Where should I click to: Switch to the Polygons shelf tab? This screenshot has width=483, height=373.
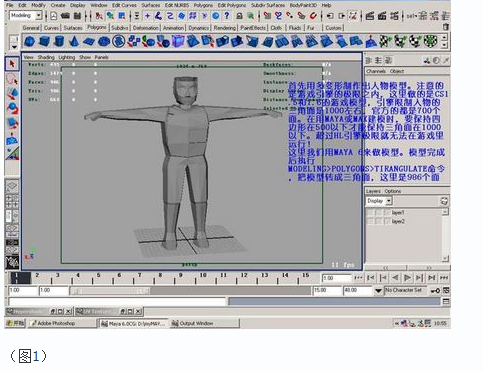pyautogui.click(x=97, y=27)
